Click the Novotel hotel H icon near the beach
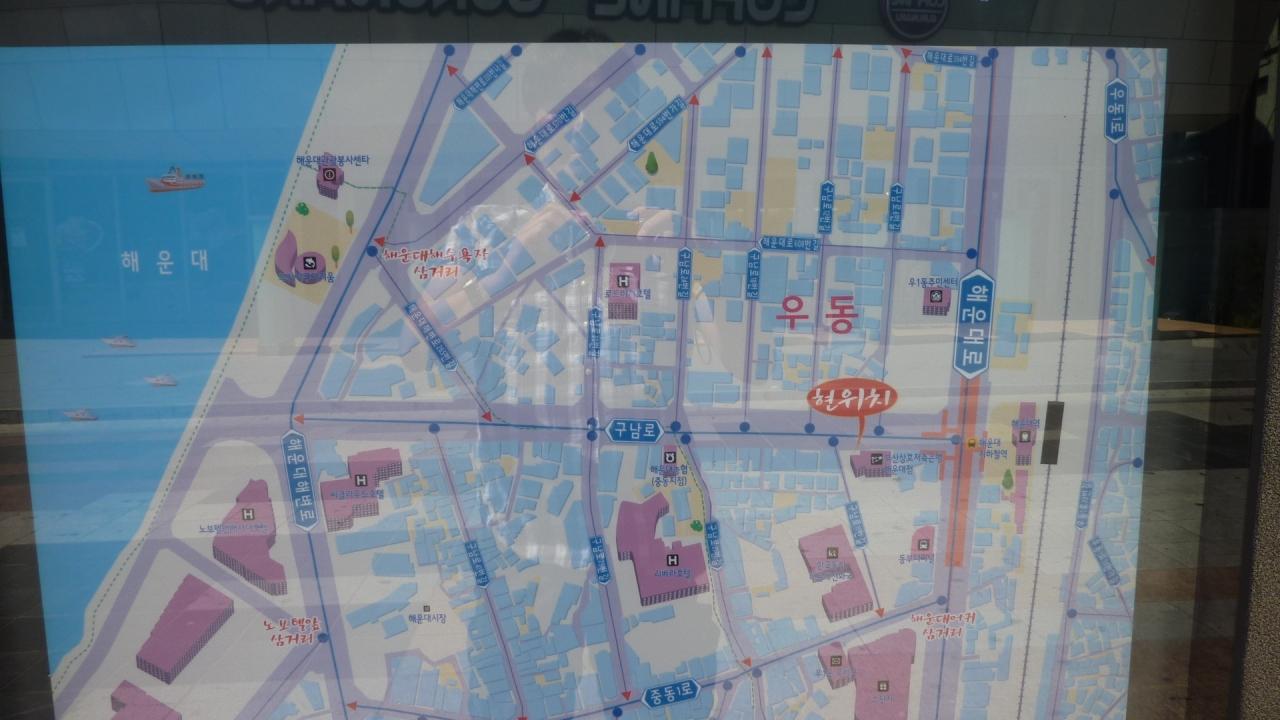 246,515
